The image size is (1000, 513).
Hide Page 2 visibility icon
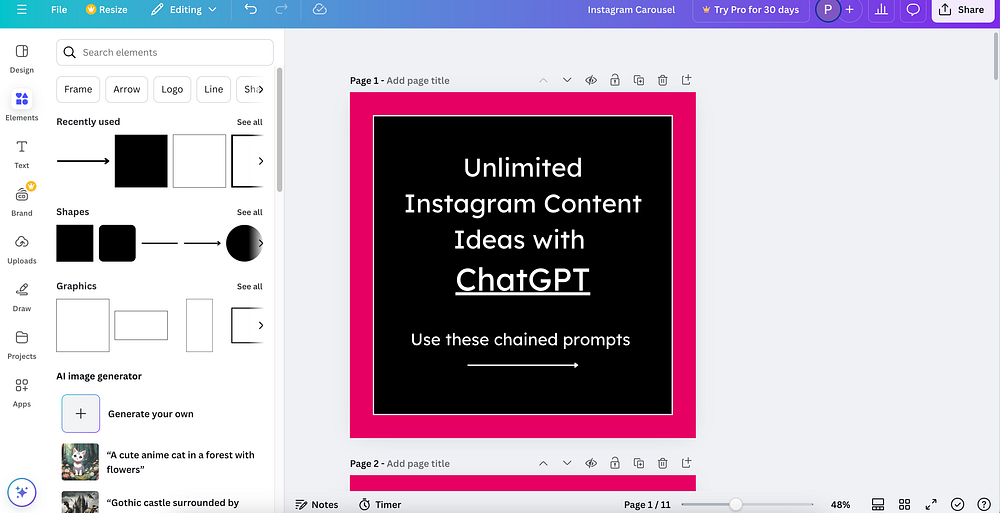(x=591, y=463)
